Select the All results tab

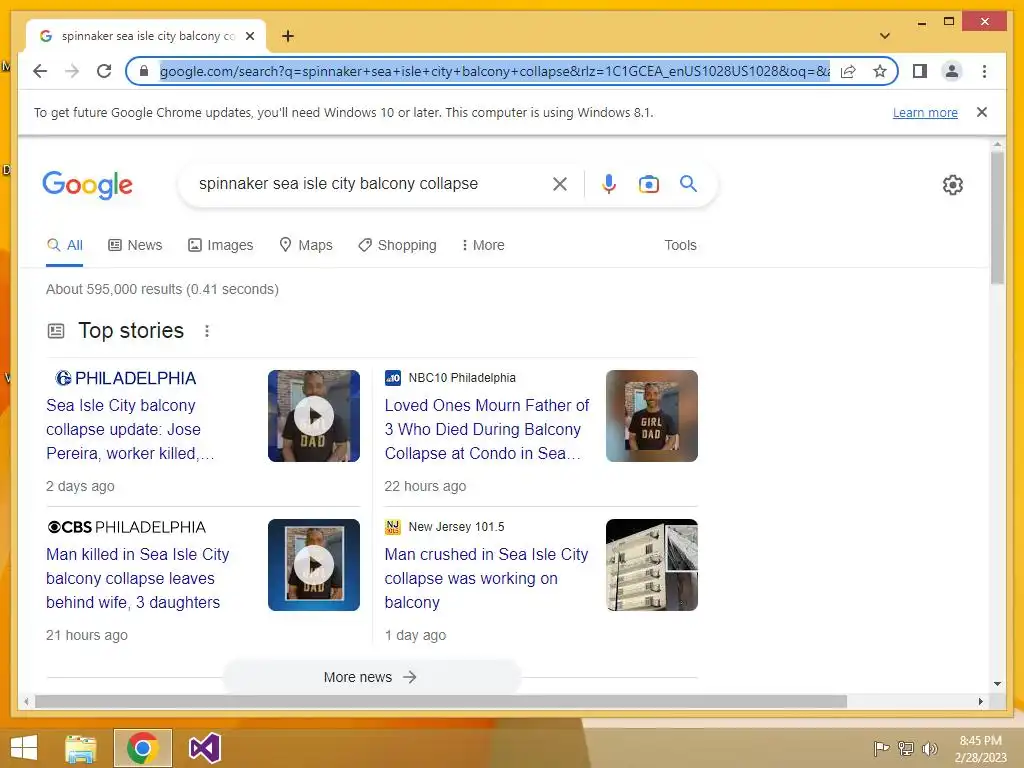point(65,245)
